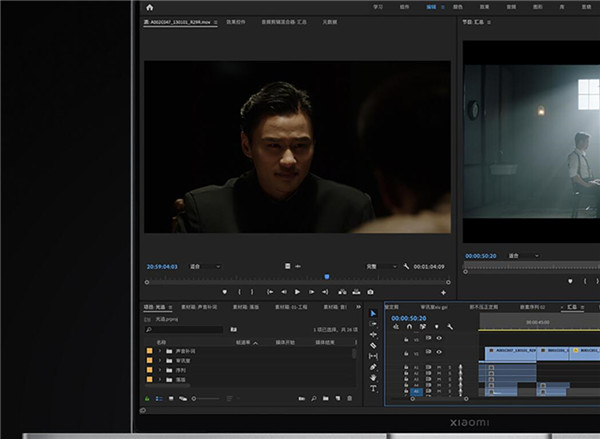Screen dimensions: 600x439
Task: Select the Type (T) tool
Action: (374, 388)
